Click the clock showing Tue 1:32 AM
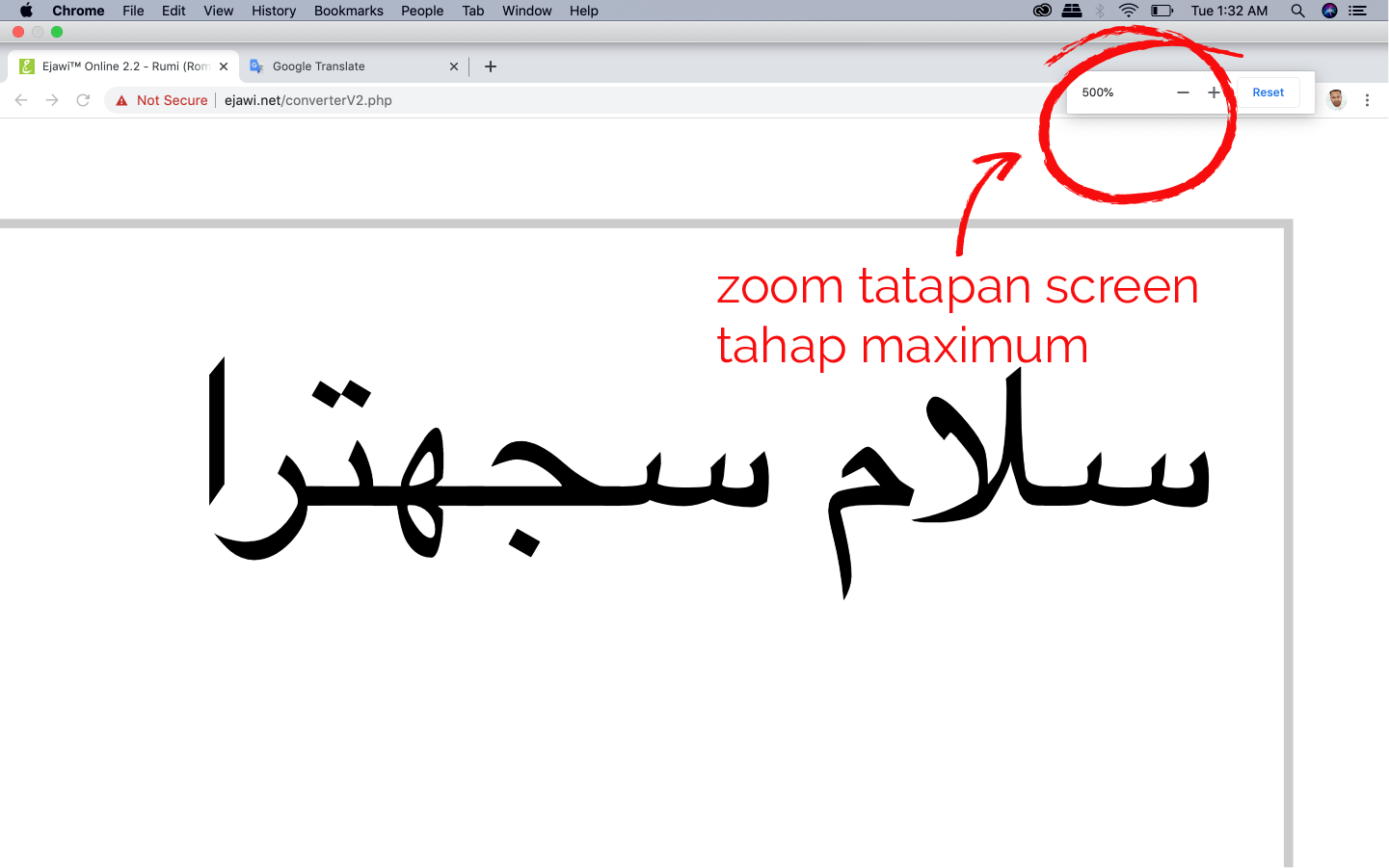Image resolution: width=1389 pixels, height=868 pixels. pos(1229,11)
